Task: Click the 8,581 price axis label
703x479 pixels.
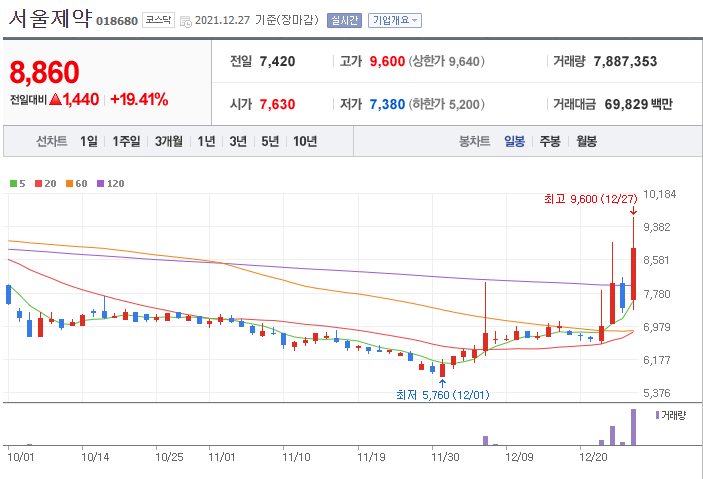Action: point(657,260)
